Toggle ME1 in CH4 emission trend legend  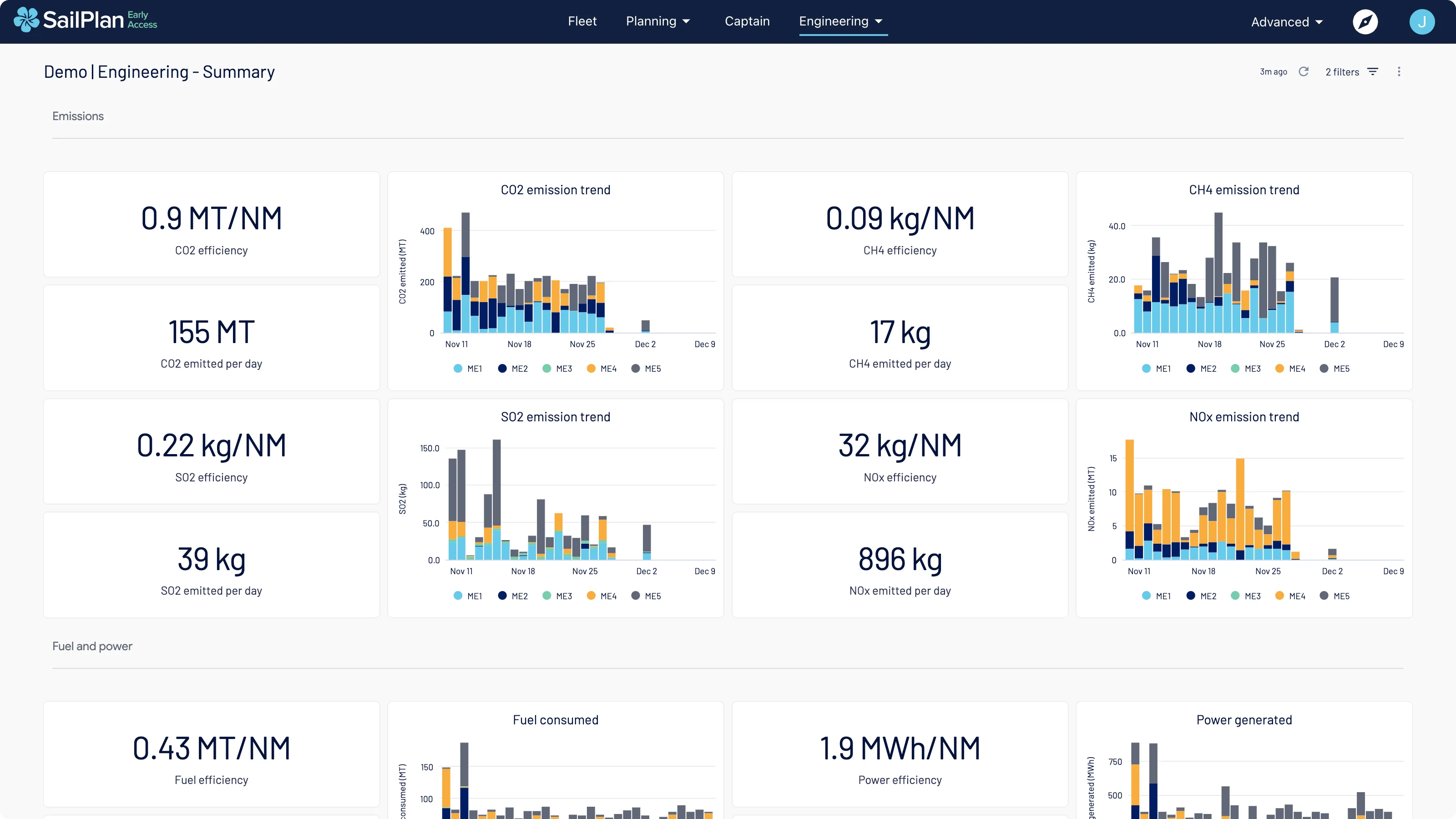1157,369
